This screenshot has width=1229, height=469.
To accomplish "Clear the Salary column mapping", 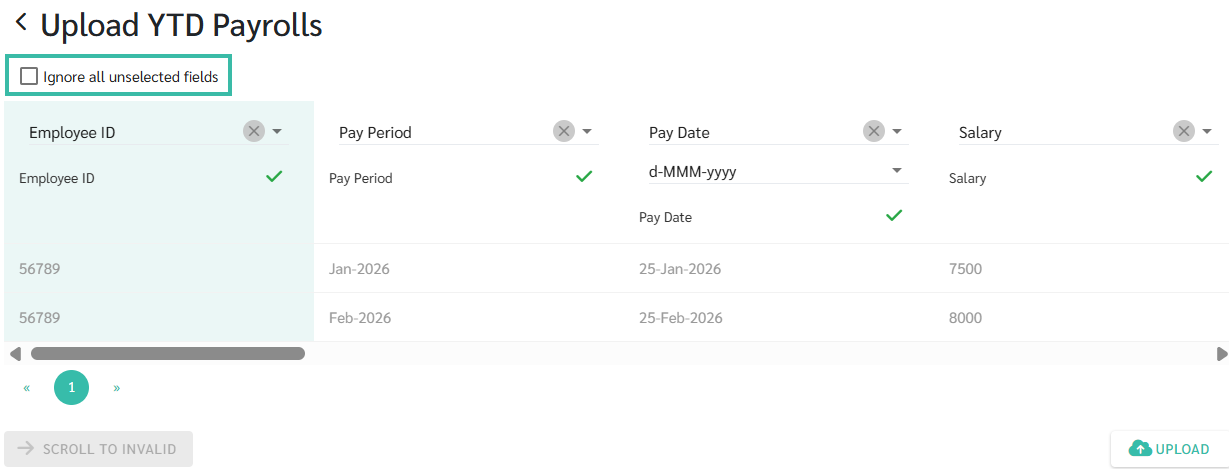I will pos(1184,131).
